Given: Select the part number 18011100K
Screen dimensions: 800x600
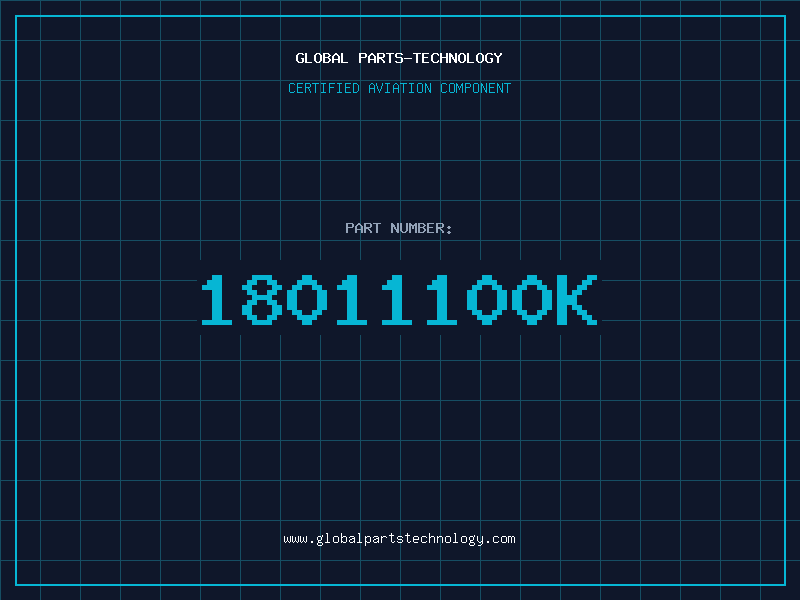Looking at the screenshot, I should click(x=399, y=299).
